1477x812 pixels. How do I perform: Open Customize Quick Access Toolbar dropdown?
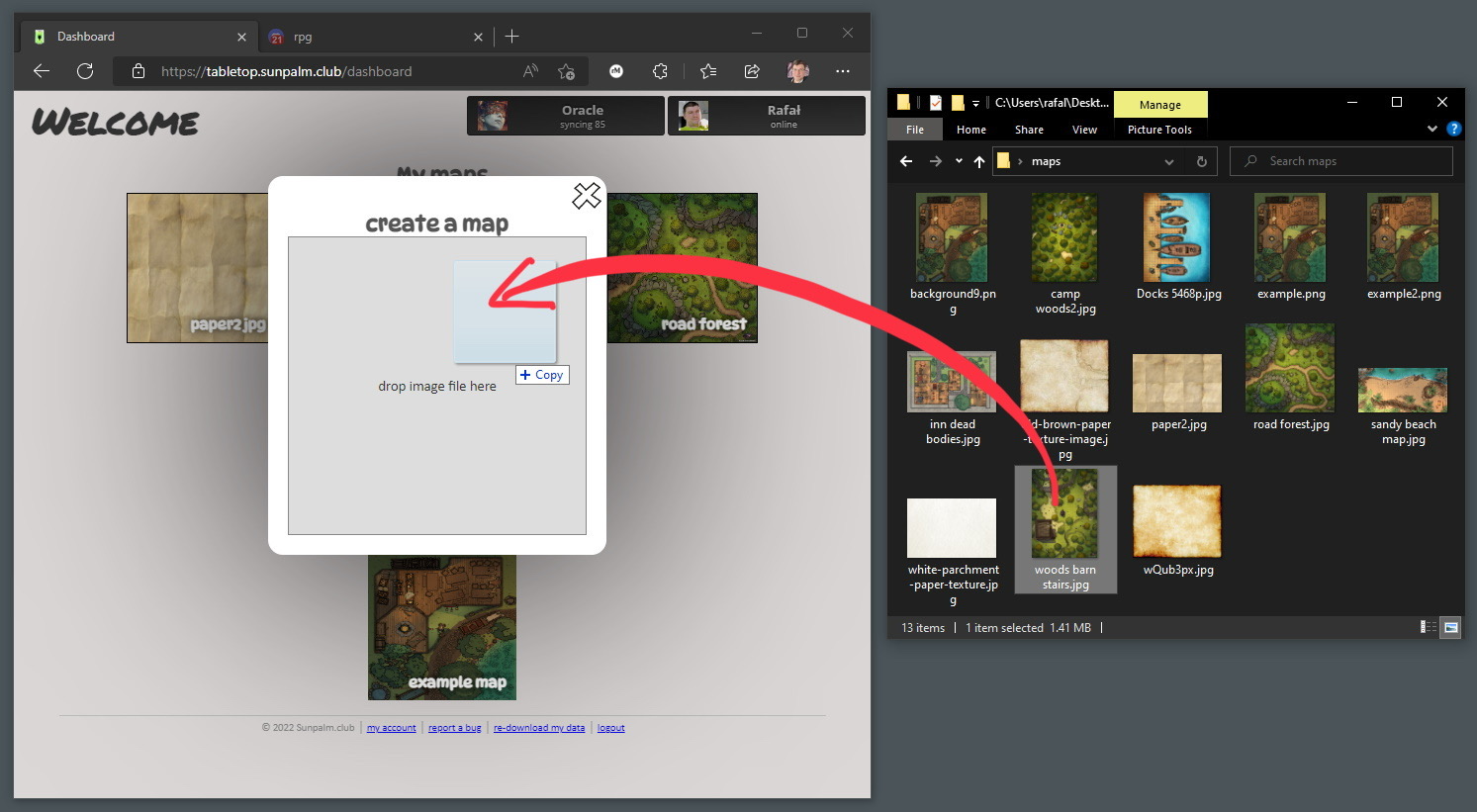coord(975,103)
